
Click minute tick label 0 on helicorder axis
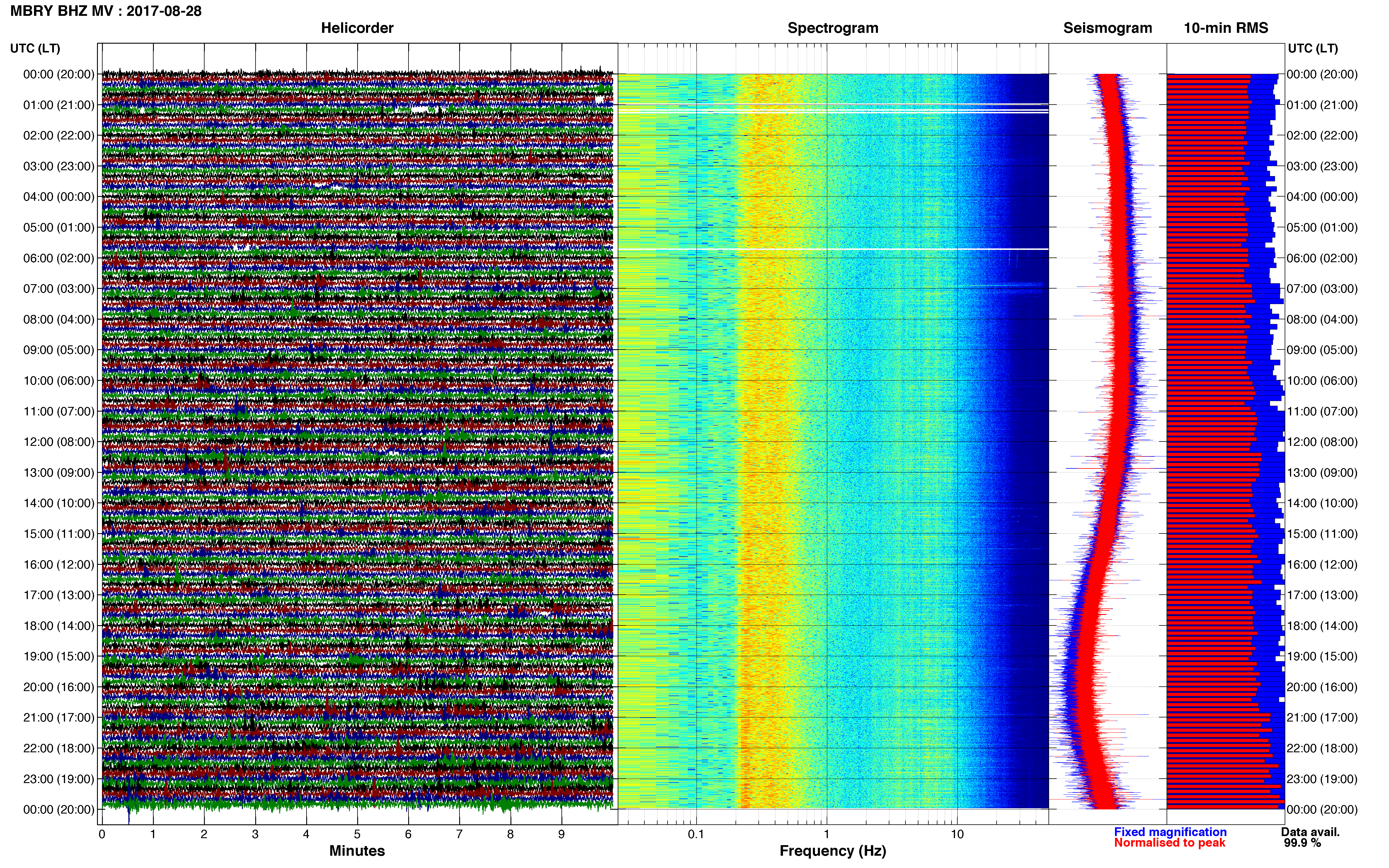(102, 835)
